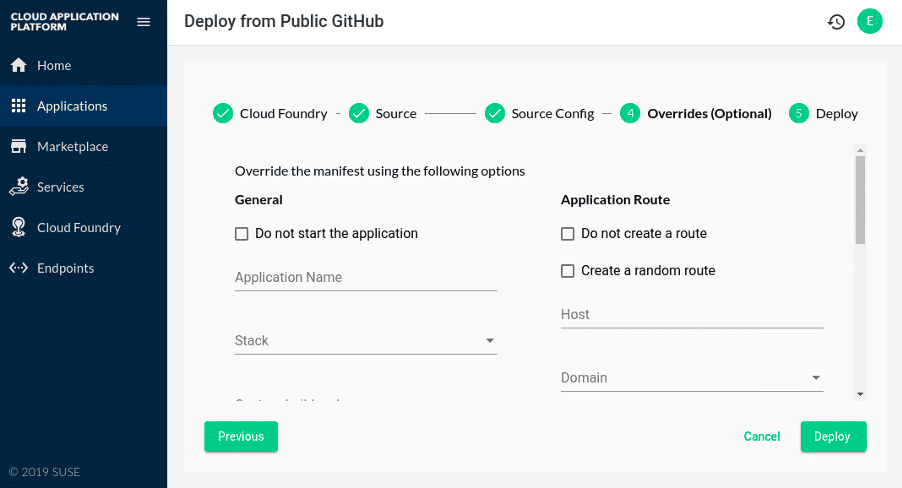Click the Cloud Application Platform logo text

click(64, 21)
